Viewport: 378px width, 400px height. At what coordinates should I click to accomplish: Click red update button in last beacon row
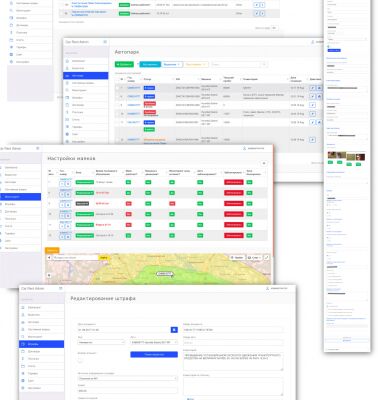[234, 236]
